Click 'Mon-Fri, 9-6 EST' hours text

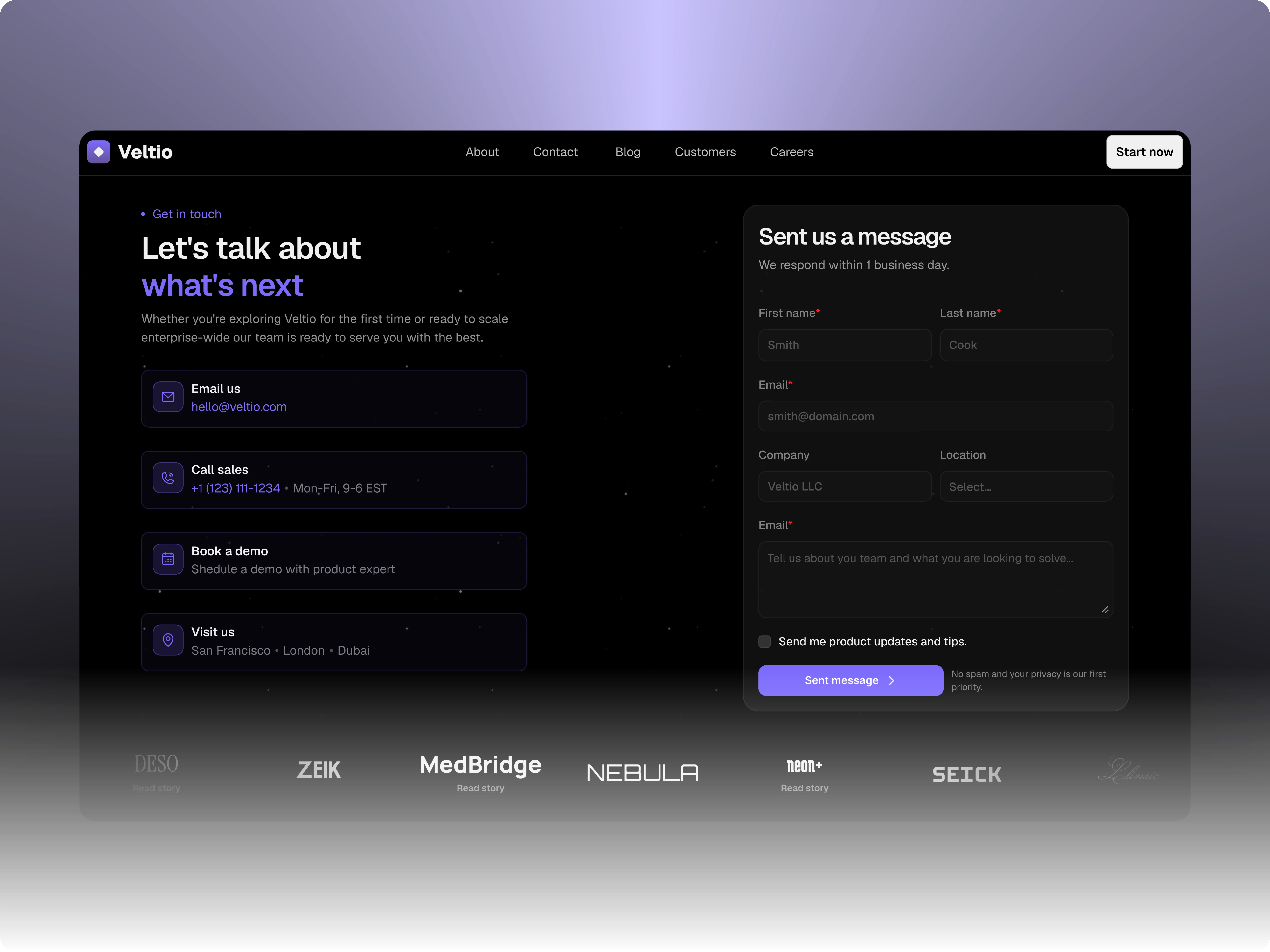tap(340, 488)
